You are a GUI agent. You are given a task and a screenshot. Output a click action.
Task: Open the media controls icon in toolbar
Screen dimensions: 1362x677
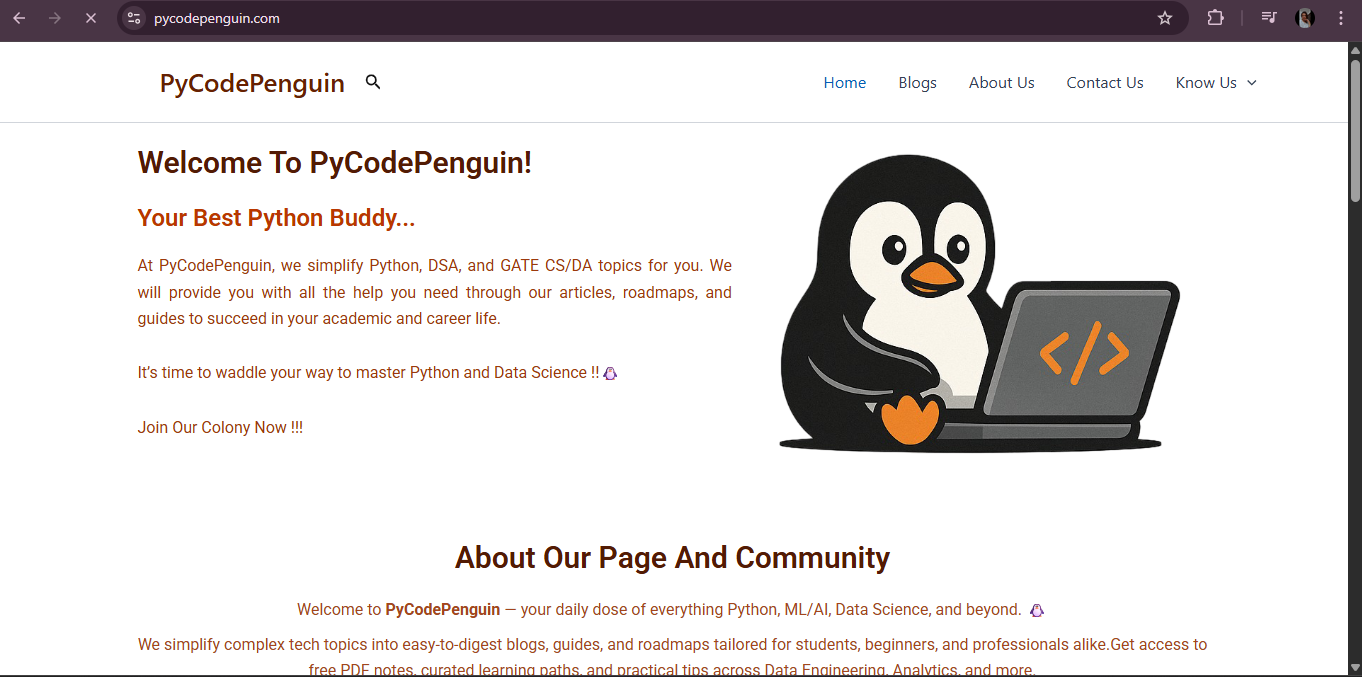click(x=1269, y=18)
